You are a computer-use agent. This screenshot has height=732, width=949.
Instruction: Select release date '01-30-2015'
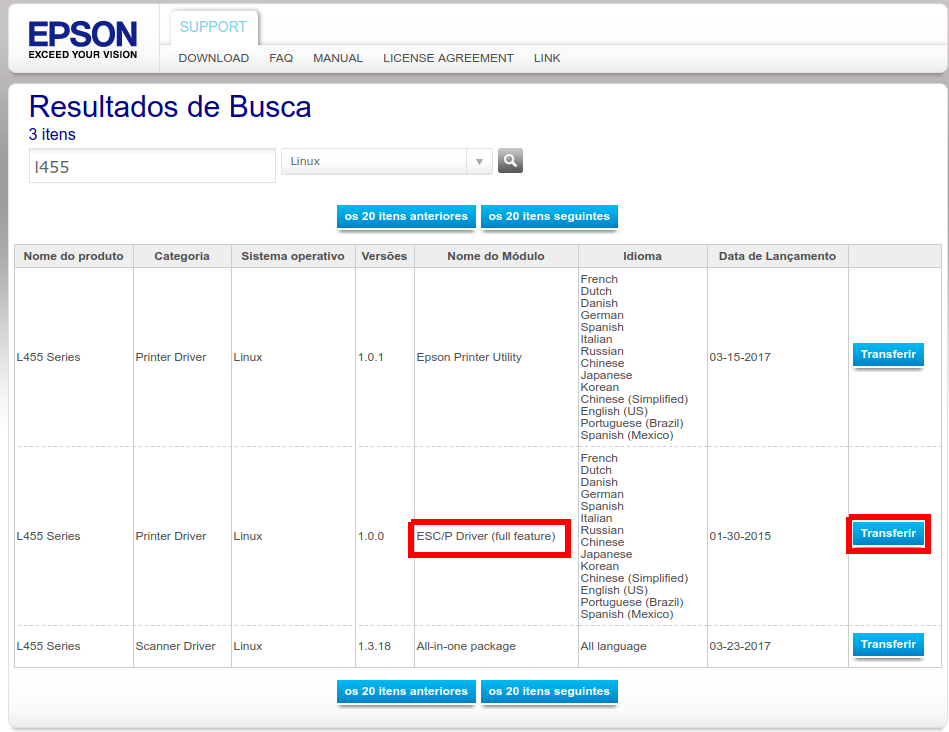pyautogui.click(x=740, y=536)
